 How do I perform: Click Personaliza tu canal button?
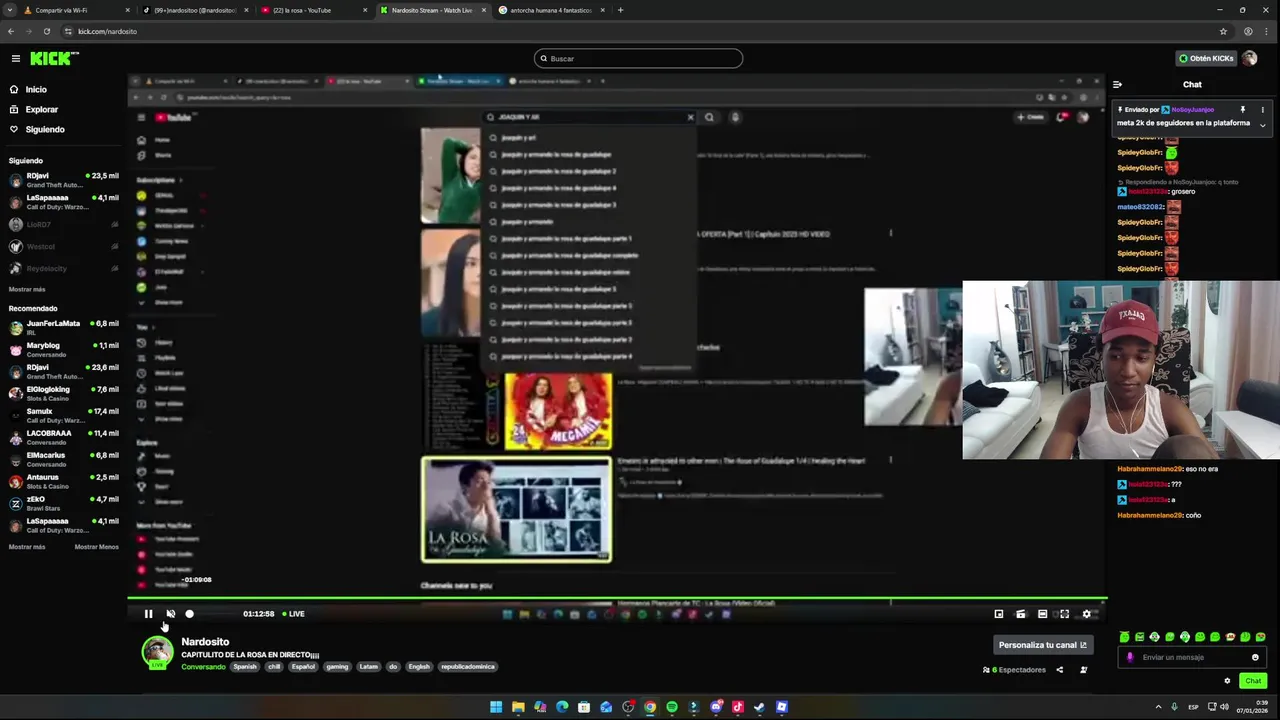click(1043, 645)
